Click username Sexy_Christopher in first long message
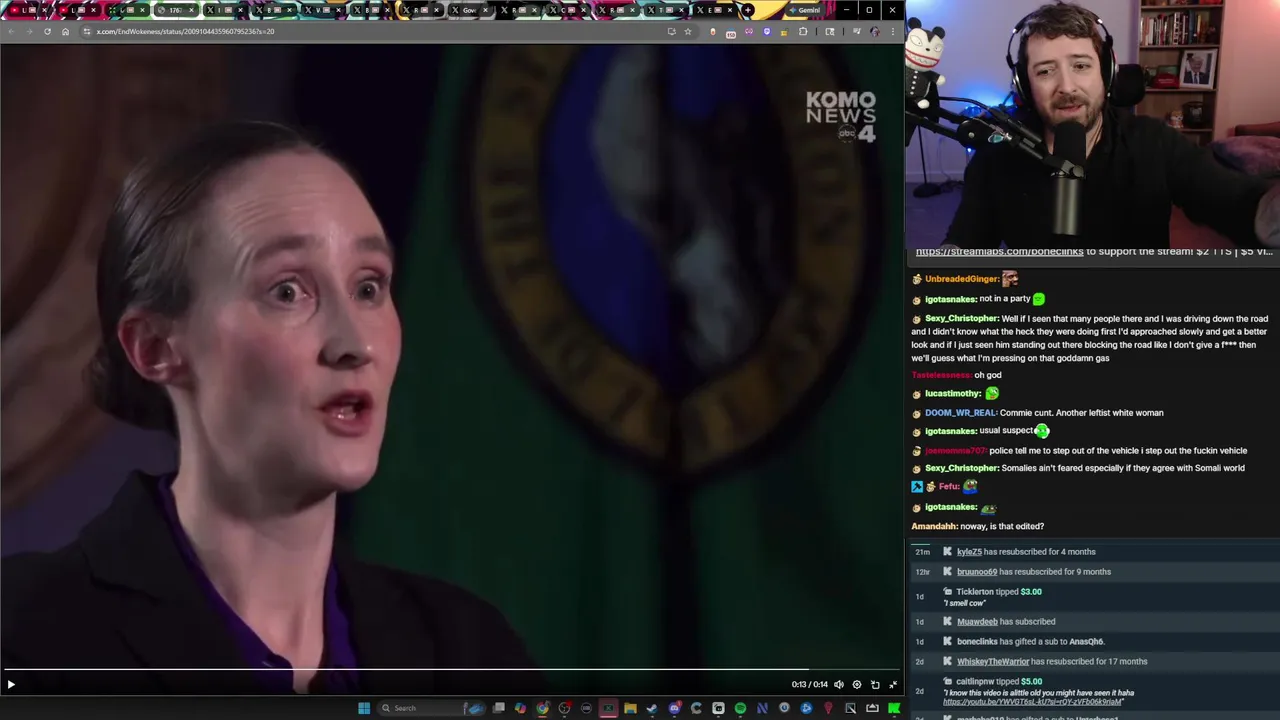Viewport: 1280px width, 720px height. click(962, 318)
